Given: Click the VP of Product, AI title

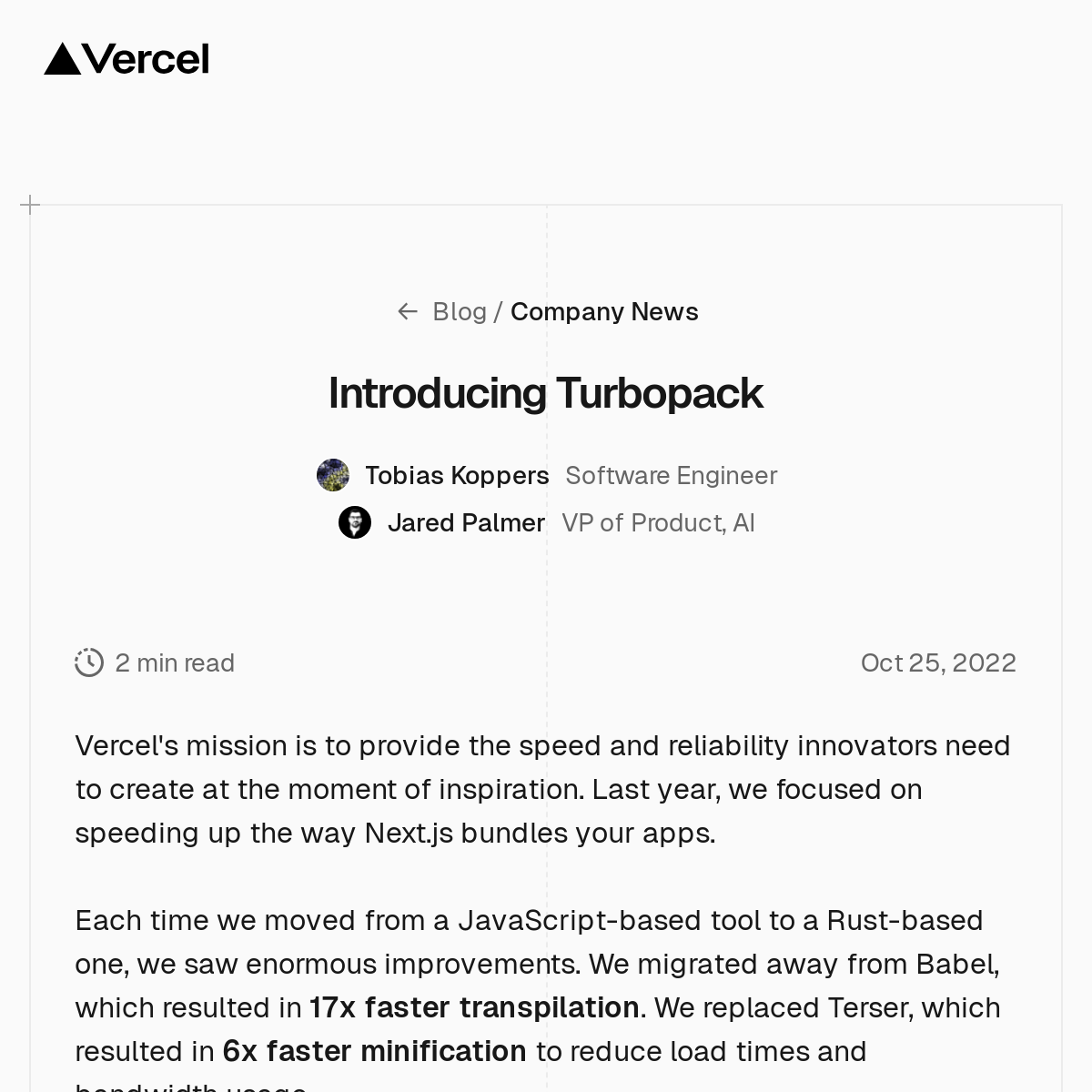Looking at the screenshot, I should point(658,522).
